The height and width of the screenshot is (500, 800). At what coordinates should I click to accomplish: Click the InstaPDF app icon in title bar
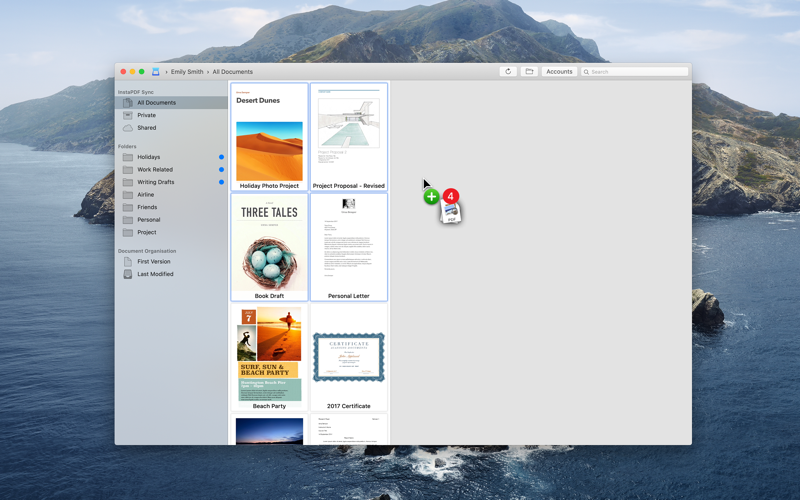(x=156, y=72)
